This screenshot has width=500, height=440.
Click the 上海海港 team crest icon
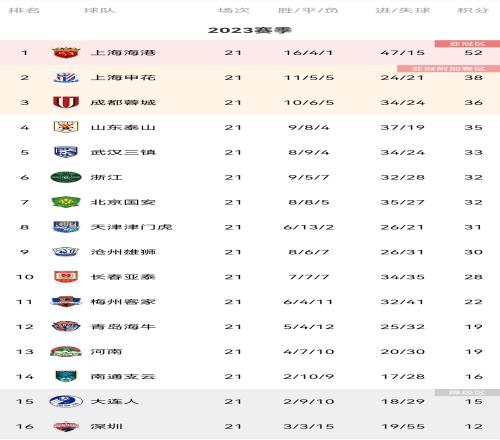click(66, 52)
